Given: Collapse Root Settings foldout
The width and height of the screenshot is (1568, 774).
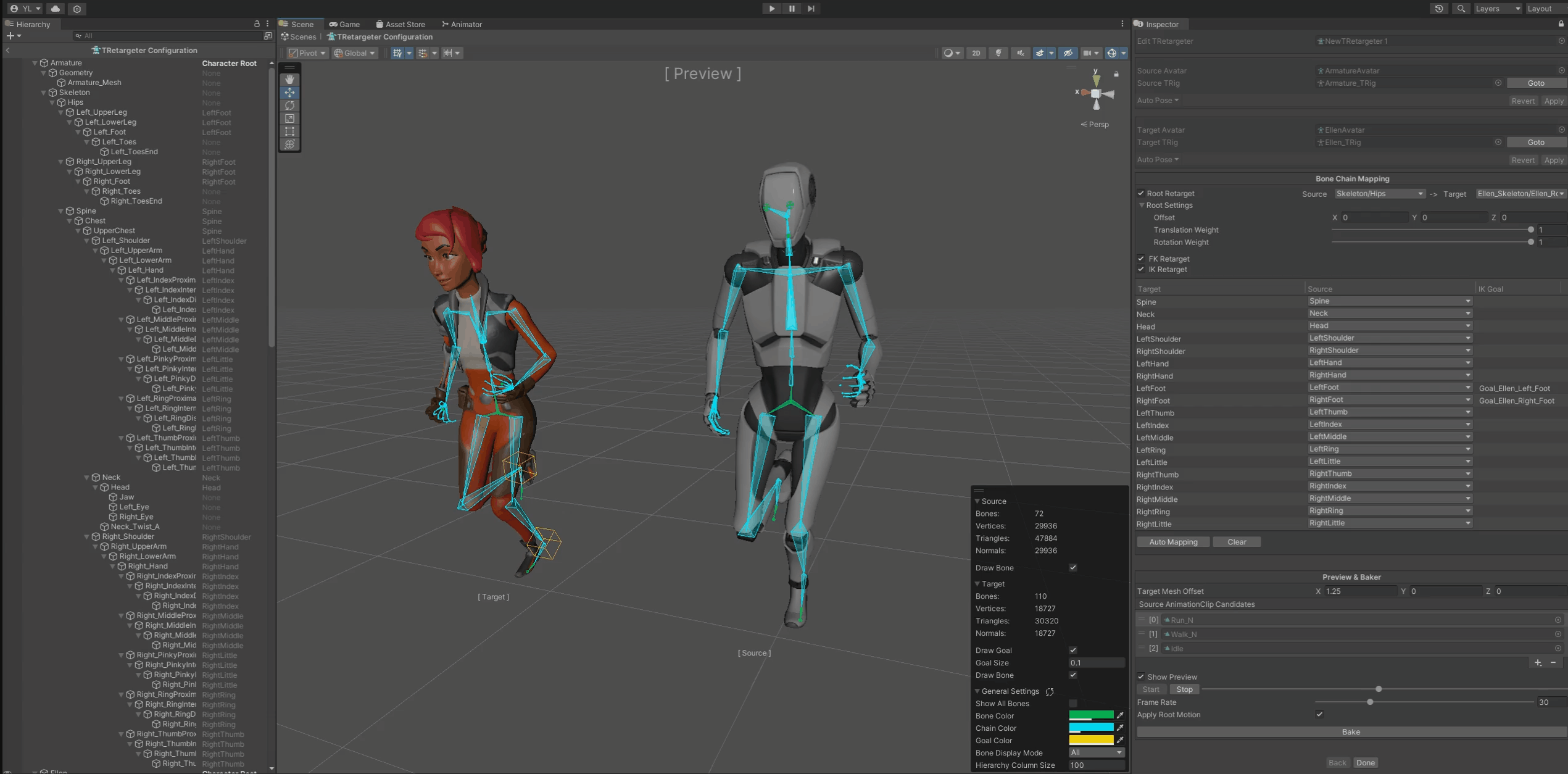Looking at the screenshot, I should coord(1142,206).
